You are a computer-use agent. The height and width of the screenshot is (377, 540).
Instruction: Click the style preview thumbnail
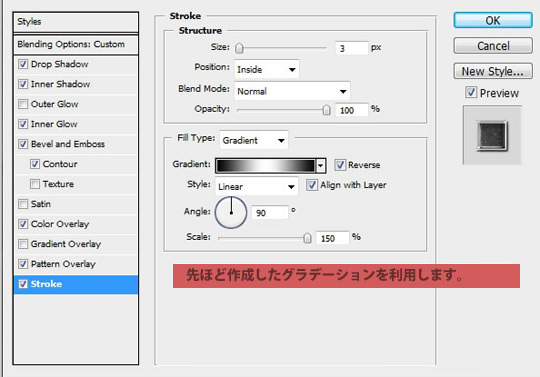492,135
